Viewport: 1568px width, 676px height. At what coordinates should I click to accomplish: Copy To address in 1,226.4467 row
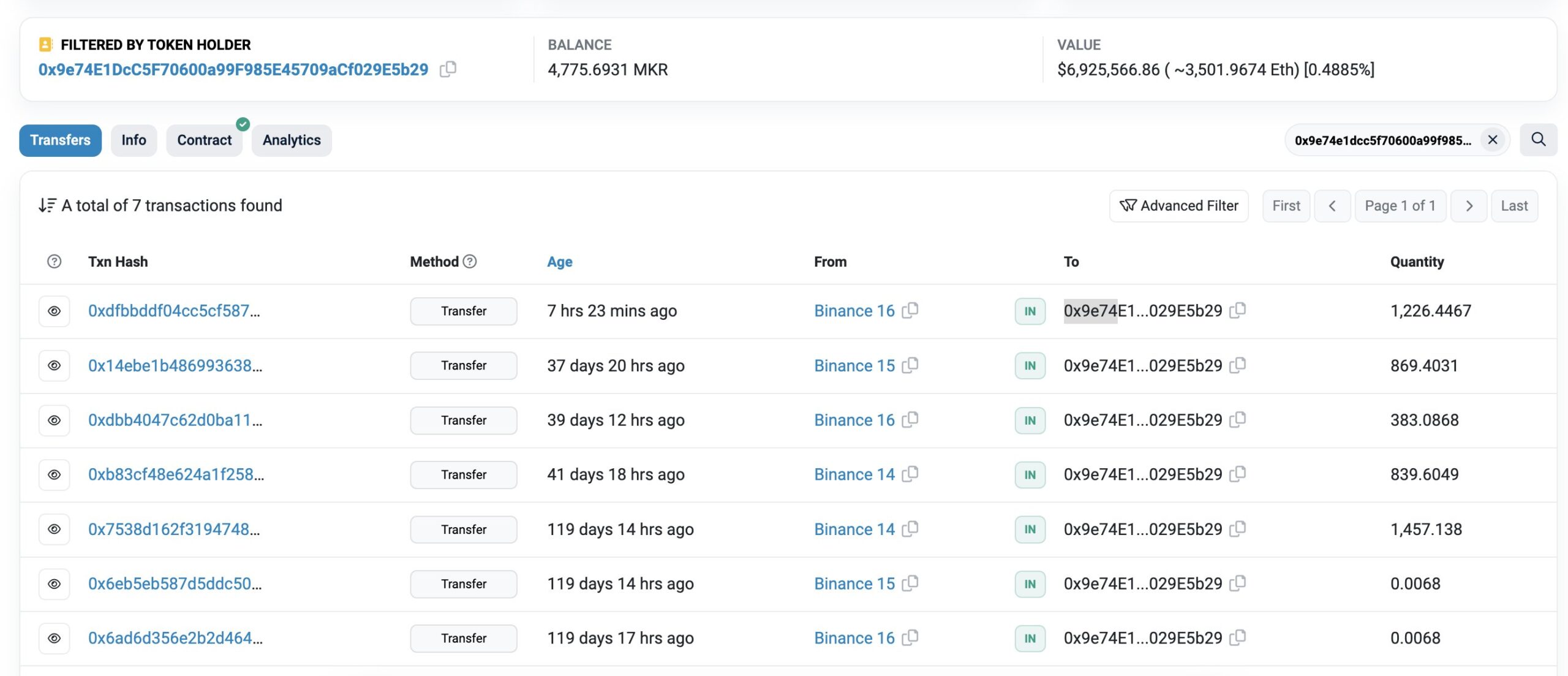click(x=1237, y=311)
